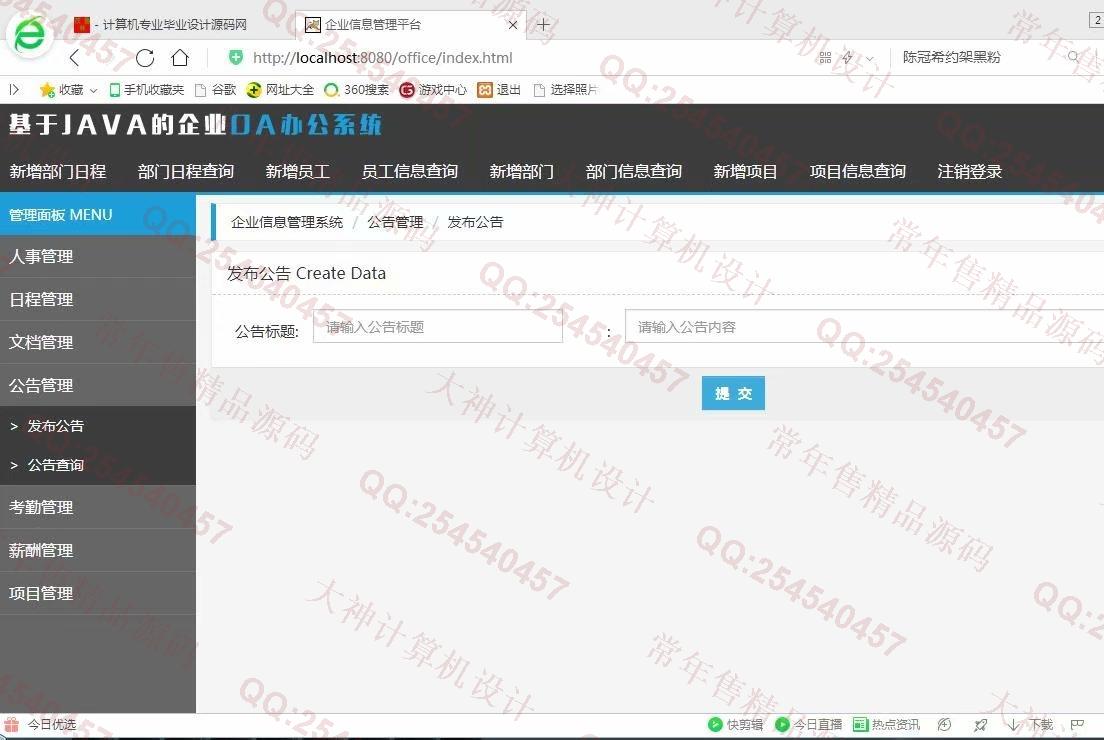
Task: Click the 提交 submit button
Action: (733, 393)
